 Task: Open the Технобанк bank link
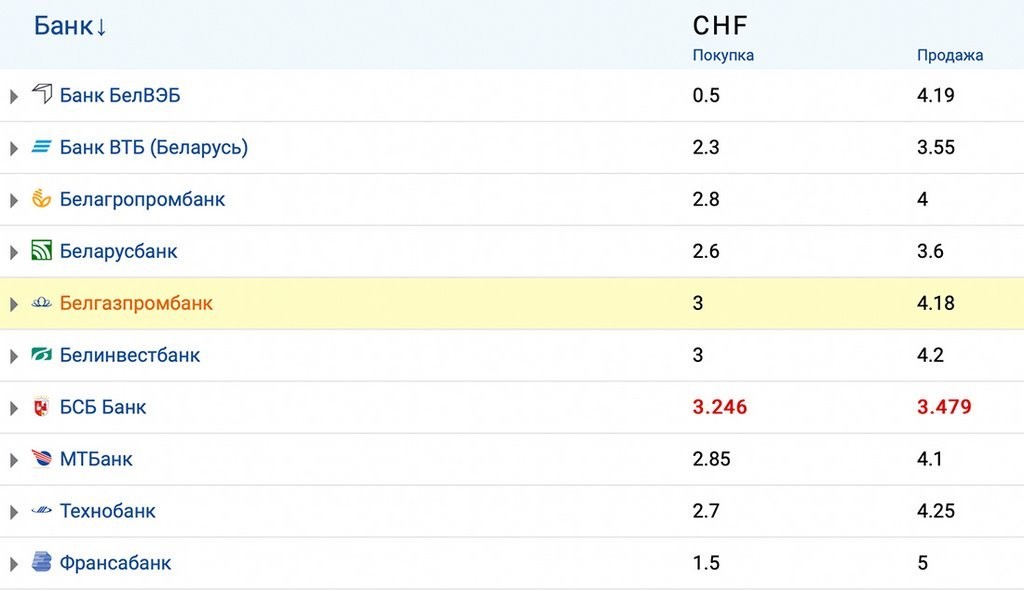108,511
